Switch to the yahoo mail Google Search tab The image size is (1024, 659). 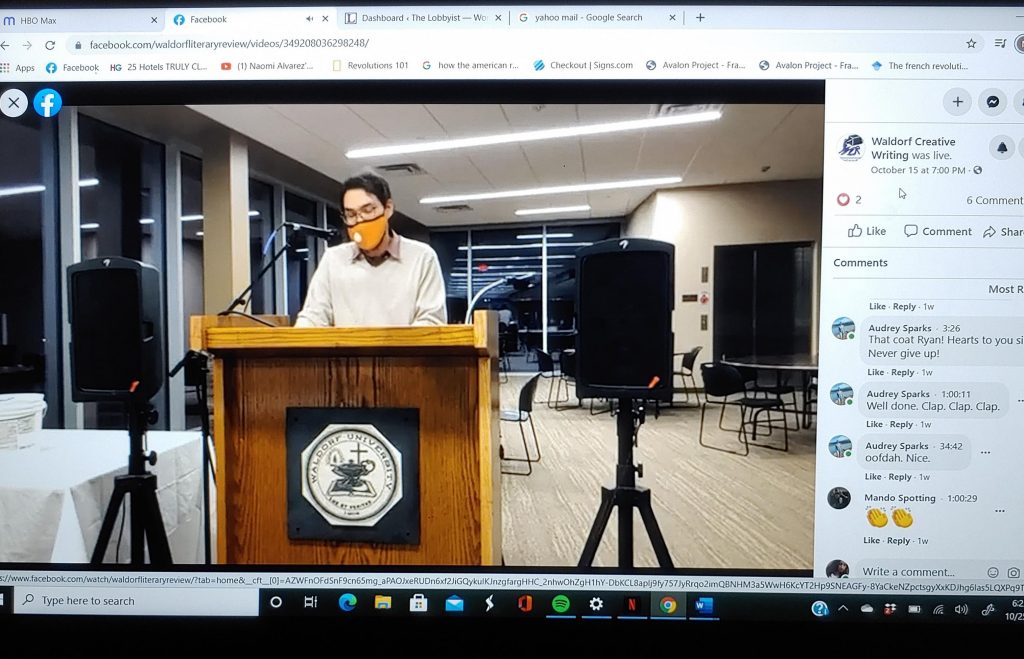point(592,18)
